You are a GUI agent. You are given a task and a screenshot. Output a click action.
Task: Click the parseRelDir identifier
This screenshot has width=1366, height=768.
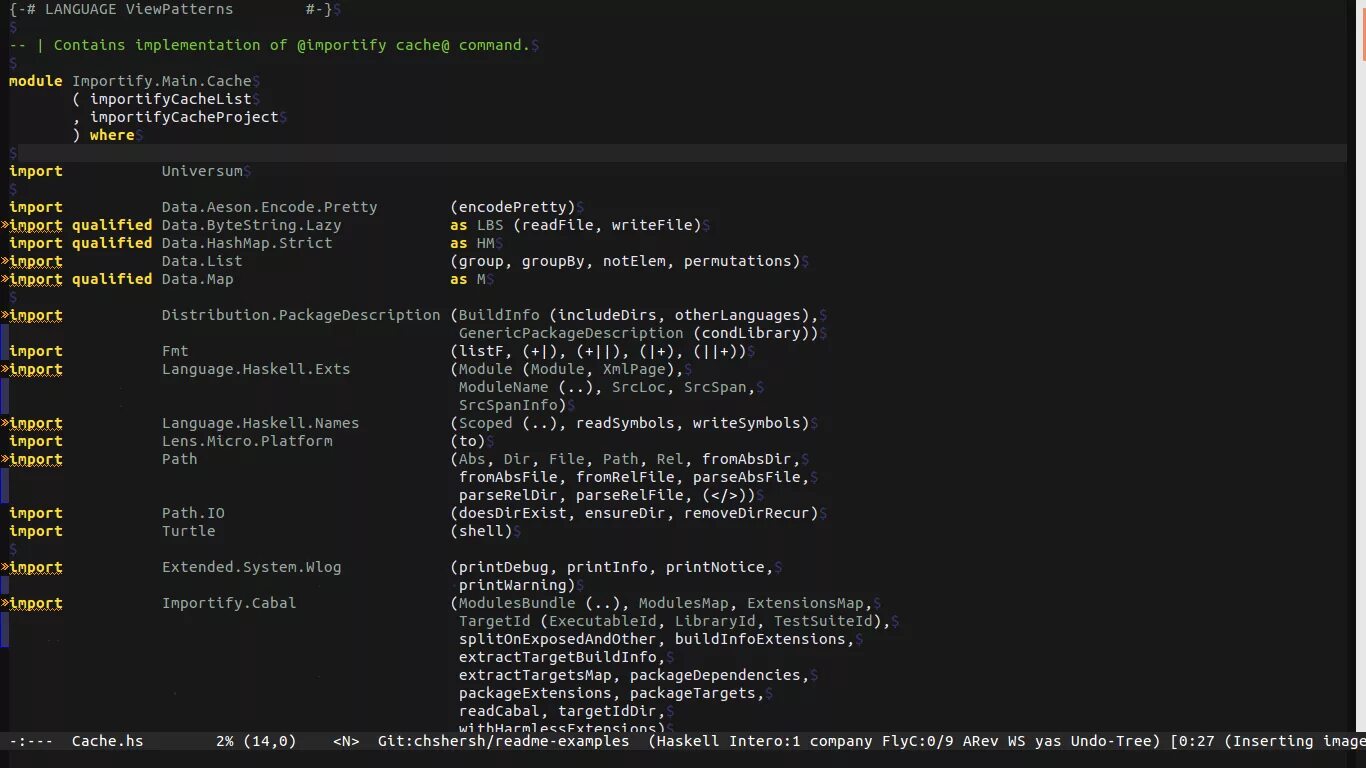pyautogui.click(x=508, y=495)
